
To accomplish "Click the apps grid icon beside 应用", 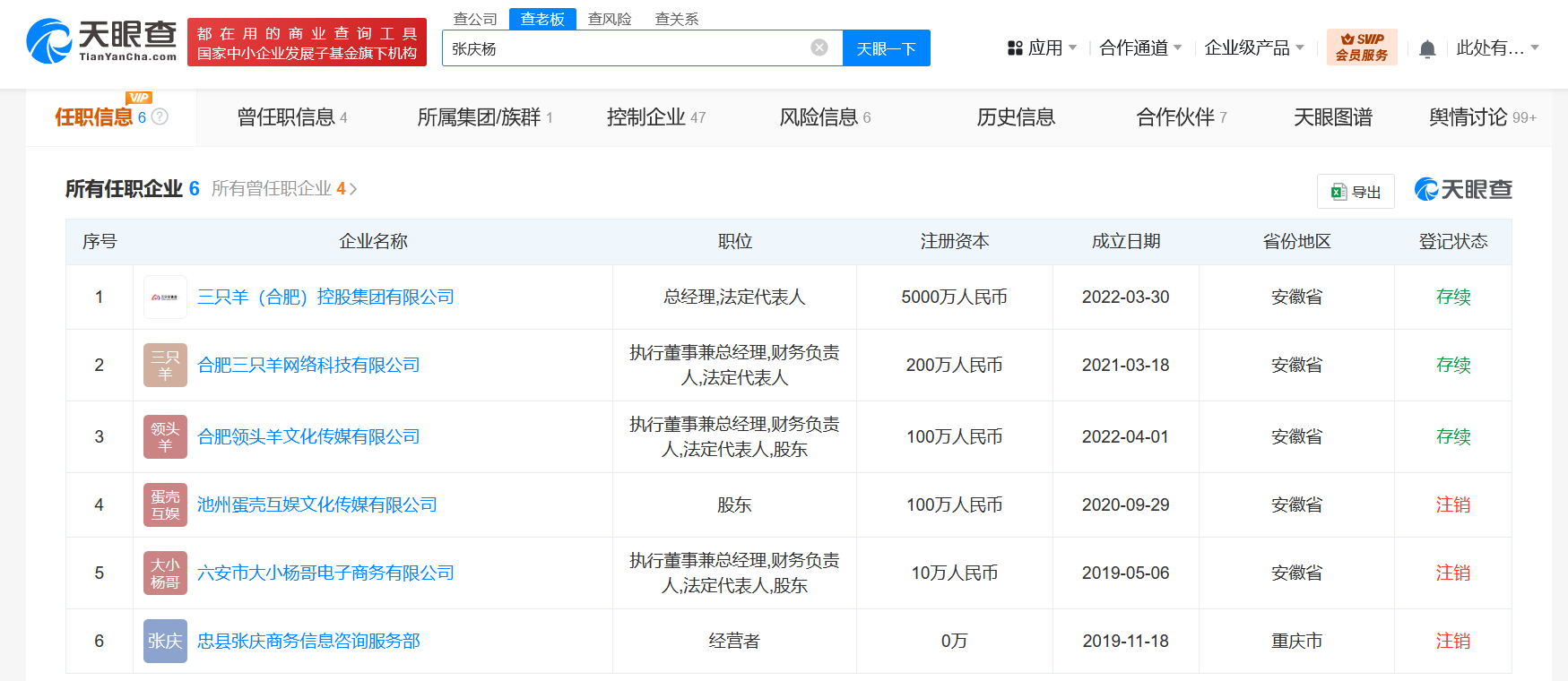I will point(1015,48).
